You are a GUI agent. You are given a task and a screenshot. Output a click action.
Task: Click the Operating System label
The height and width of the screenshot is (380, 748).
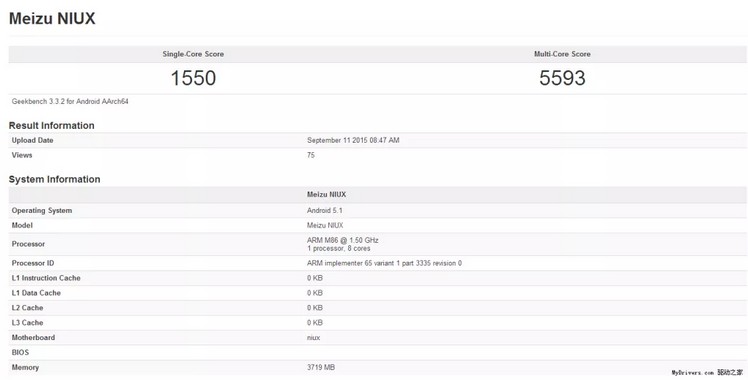tap(42, 210)
